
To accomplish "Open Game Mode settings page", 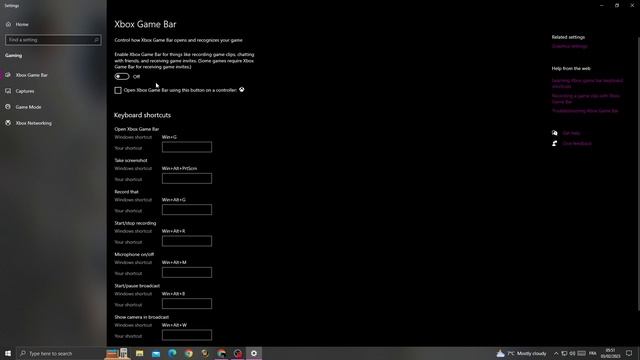I will pos(23,107).
